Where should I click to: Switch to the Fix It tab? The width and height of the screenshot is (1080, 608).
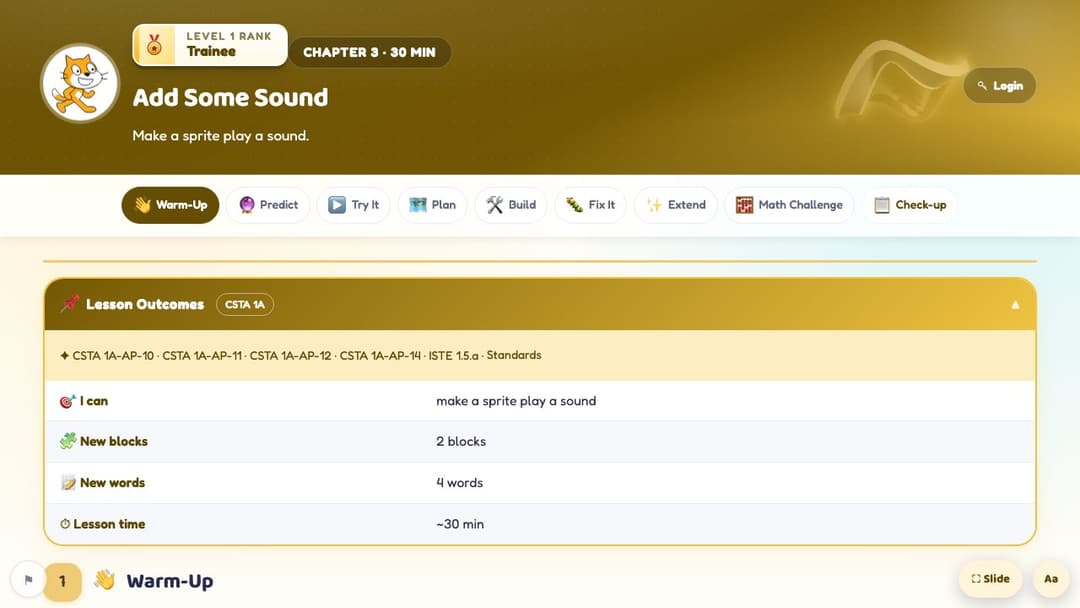(x=590, y=205)
